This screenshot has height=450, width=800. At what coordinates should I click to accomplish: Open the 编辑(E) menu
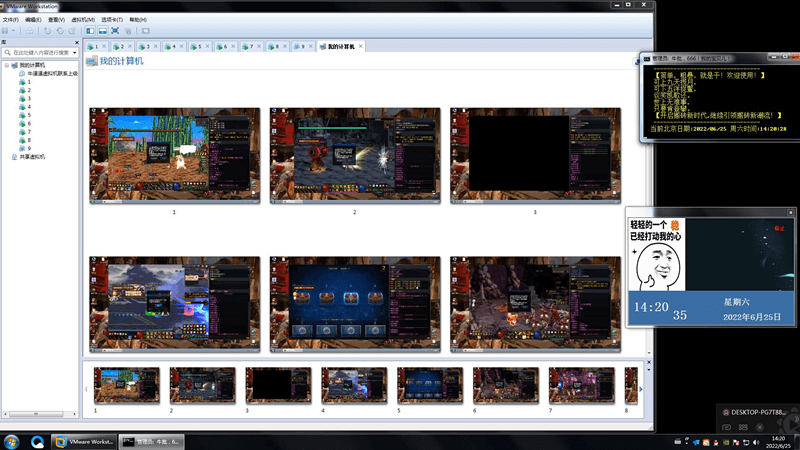pyautogui.click(x=33, y=19)
